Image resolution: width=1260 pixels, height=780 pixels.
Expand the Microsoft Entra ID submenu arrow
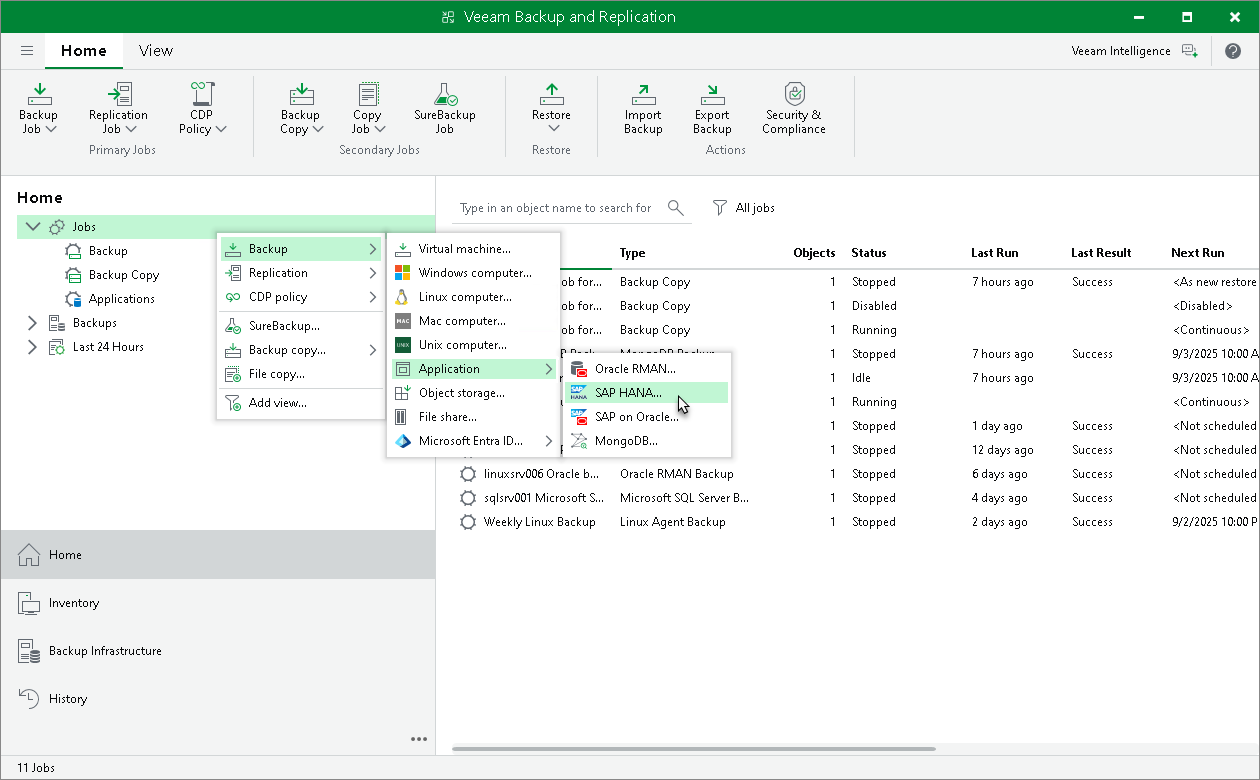pos(548,441)
